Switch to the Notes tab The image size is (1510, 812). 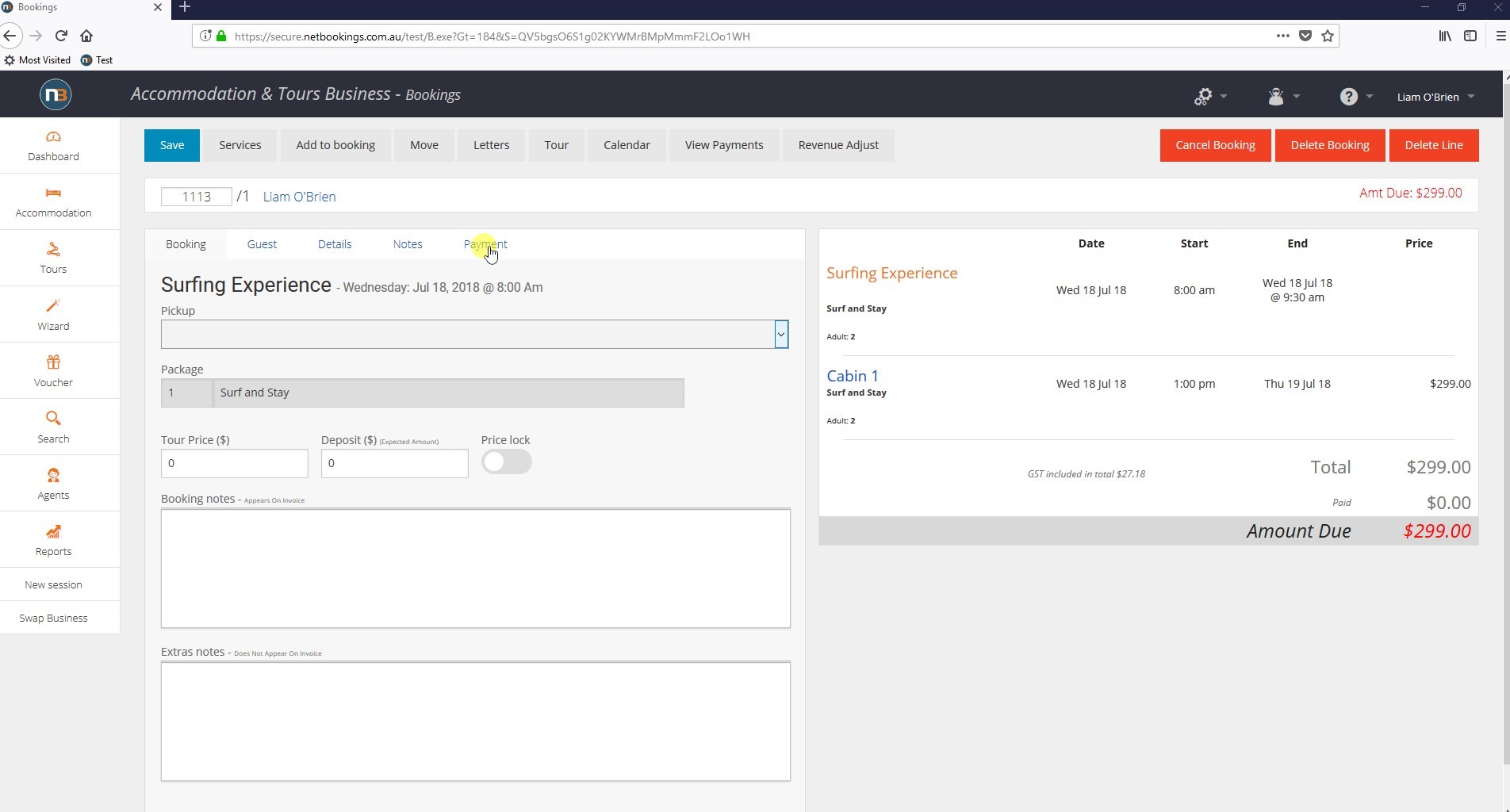click(x=408, y=244)
